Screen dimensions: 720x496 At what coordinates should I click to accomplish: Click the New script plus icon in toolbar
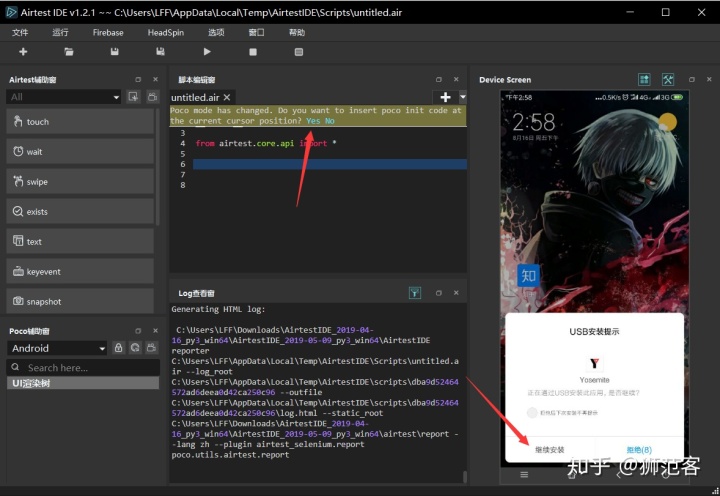tap(23, 52)
